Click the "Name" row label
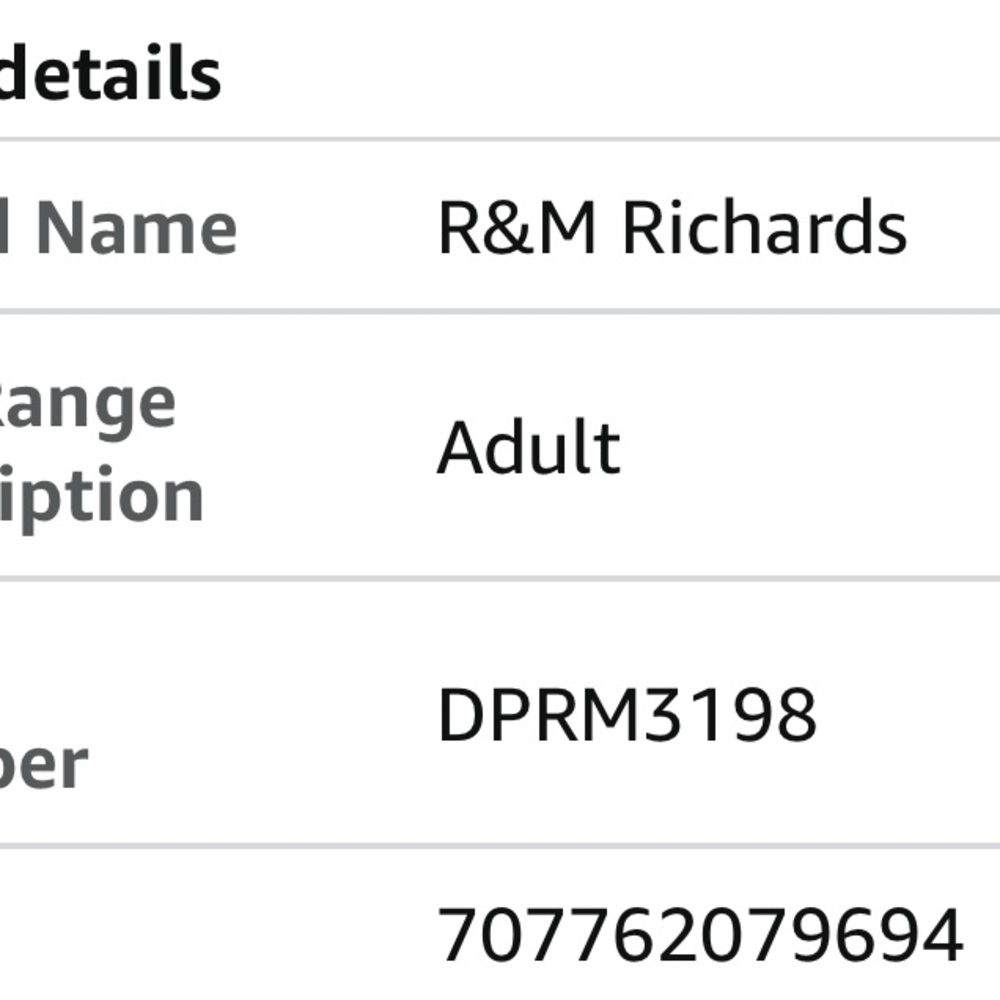 (136, 228)
